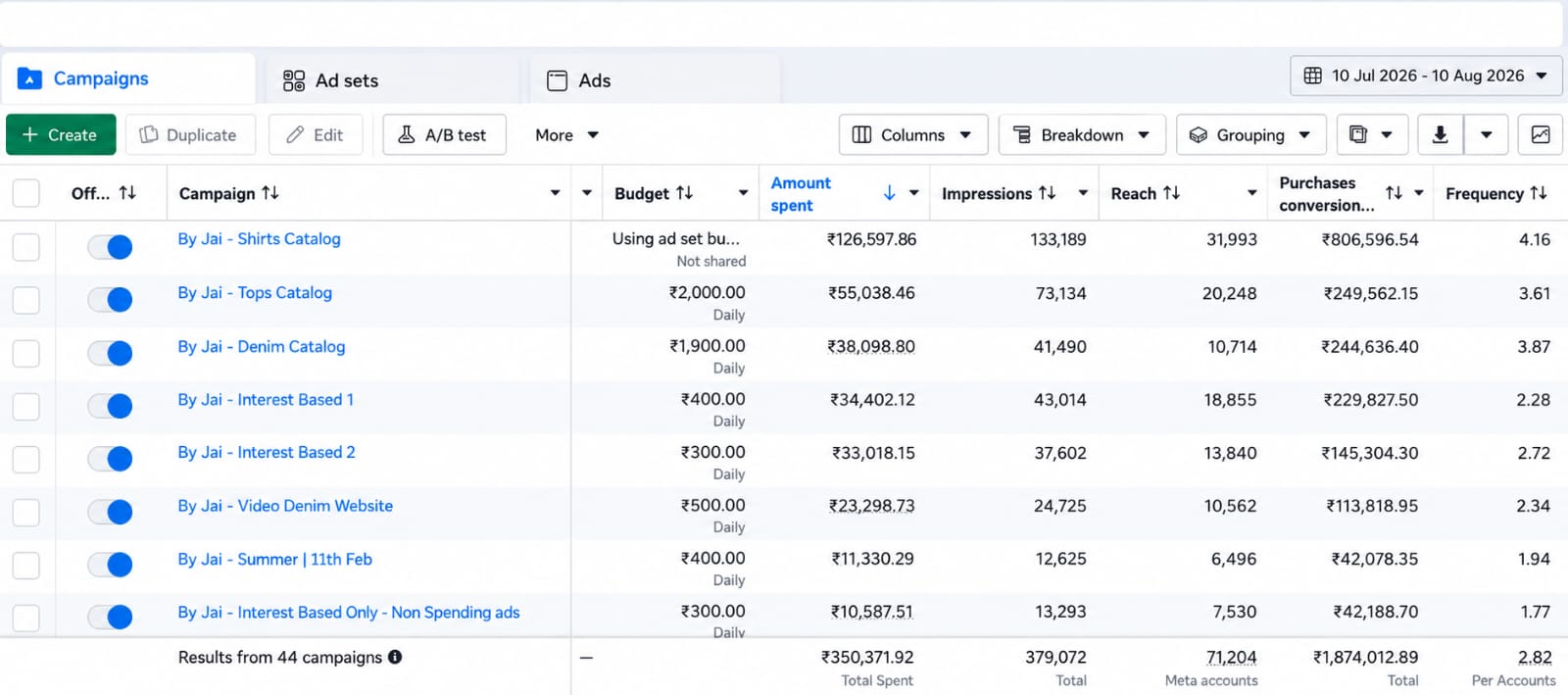This screenshot has width=1568, height=695.
Task: Open Campaign column options caret
Action: [x=555, y=193]
